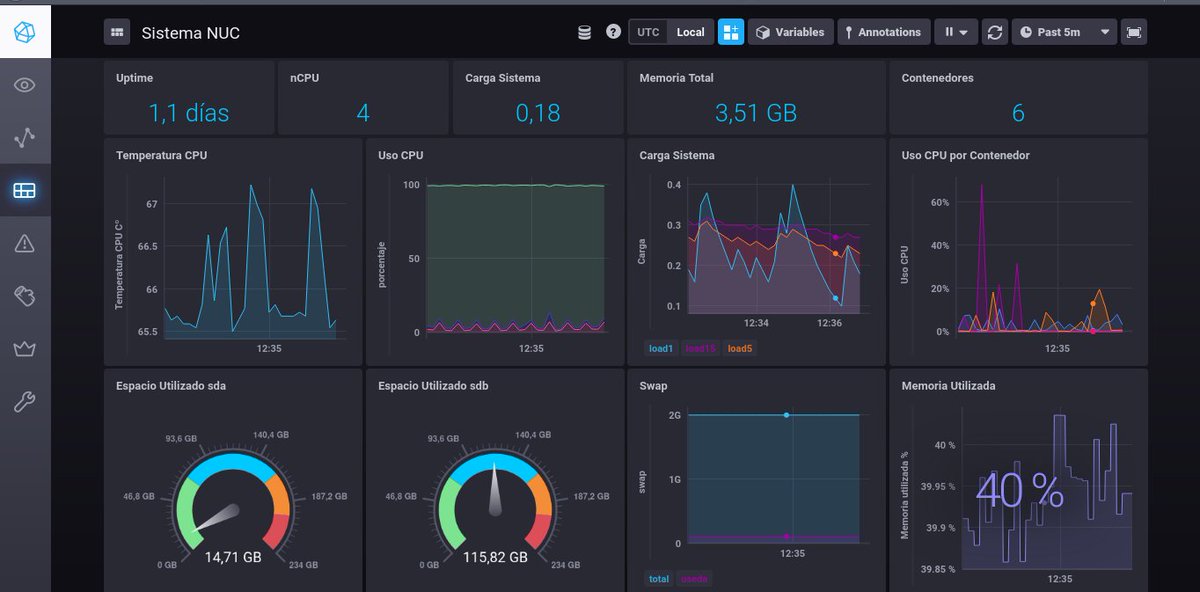This screenshot has height=592, width=1200.
Task: Open the Host List eye icon
Action: pos(25,85)
